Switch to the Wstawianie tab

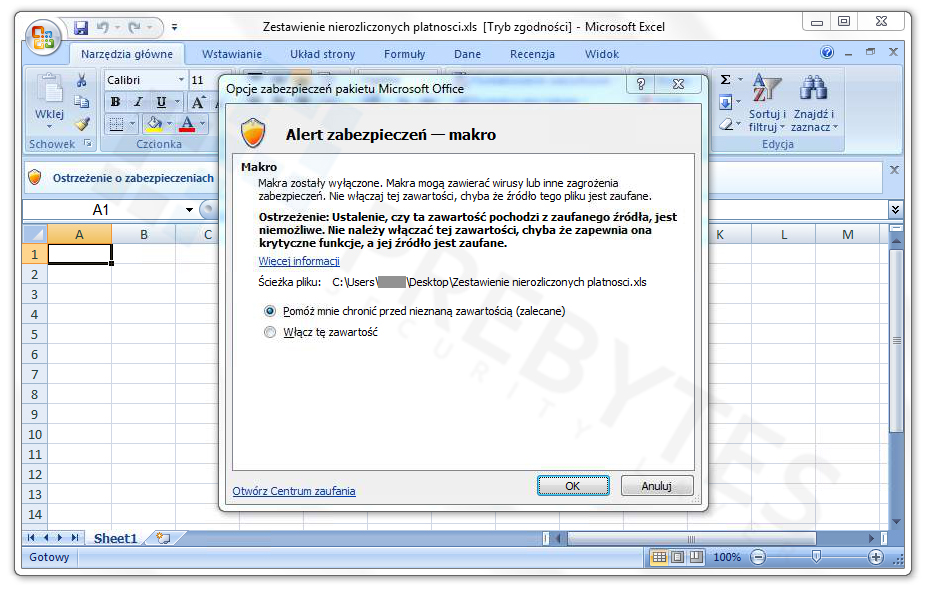[231, 54]
